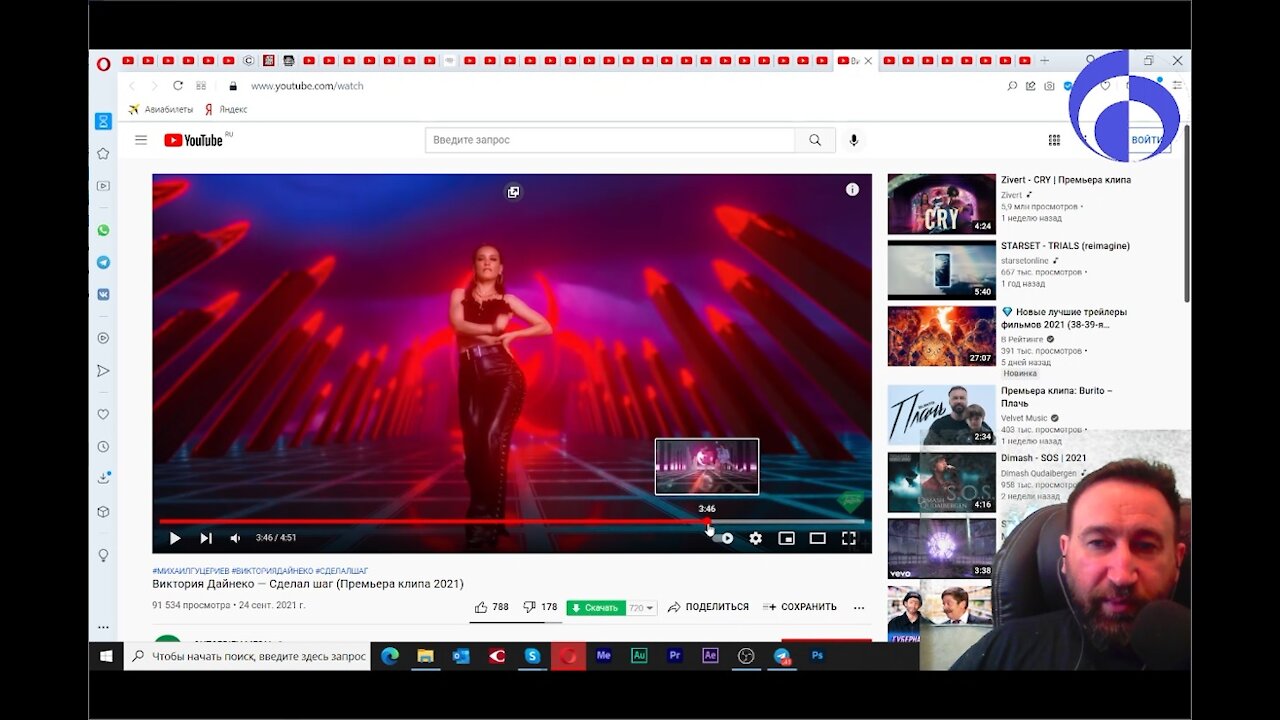1280x720 pixels.
Task: Open the #МИХАИЛГУЦЕРИЕВ hashtag link
Action: click(190, 570)
